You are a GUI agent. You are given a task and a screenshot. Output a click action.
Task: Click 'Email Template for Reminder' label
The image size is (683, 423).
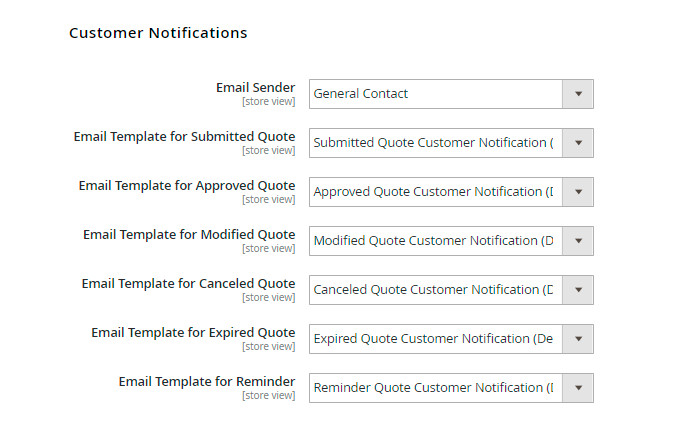point(207,382)
